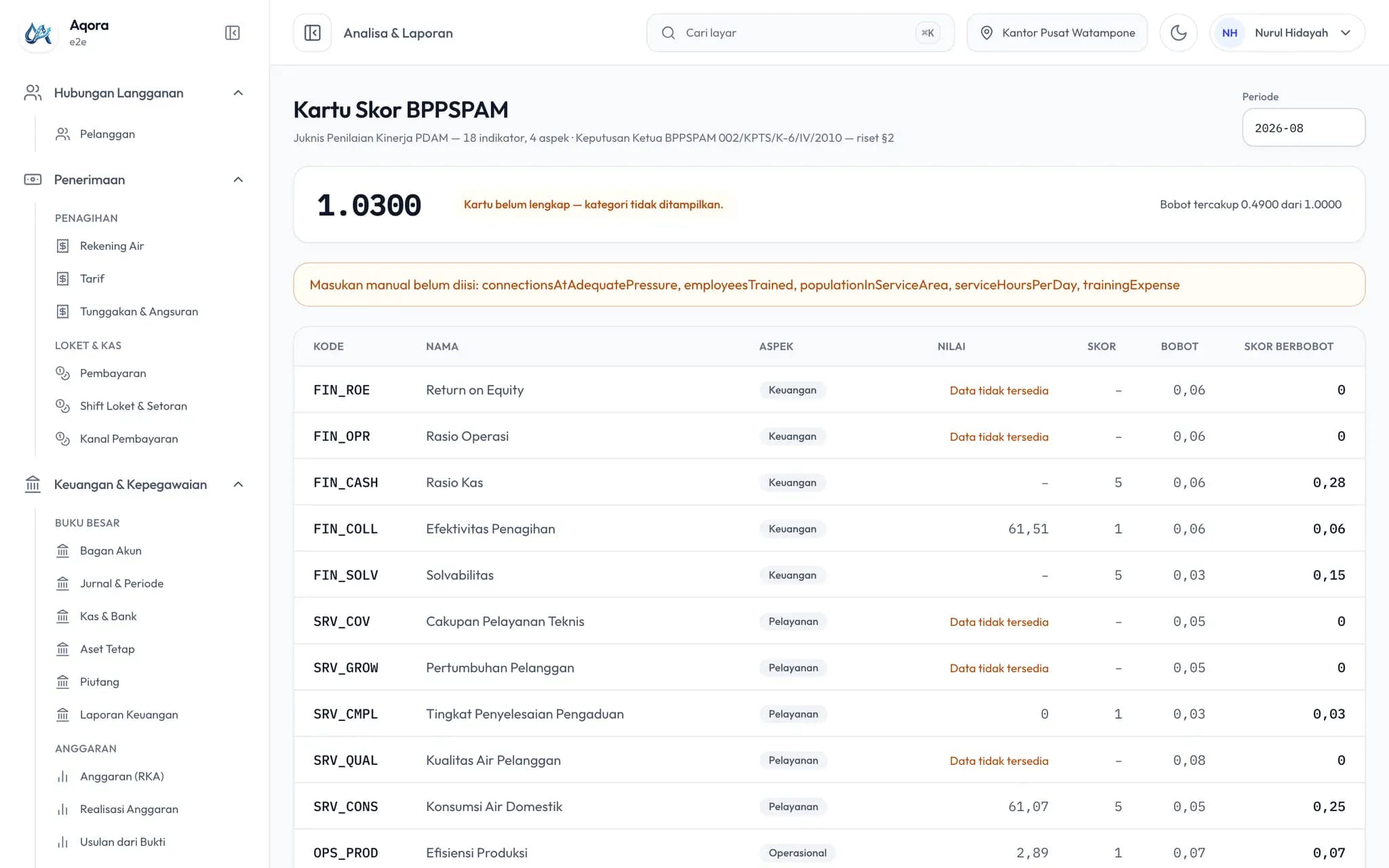Click the NH avatar
This screenshot has height=868, width=1389.
(x=1230, y=33)
